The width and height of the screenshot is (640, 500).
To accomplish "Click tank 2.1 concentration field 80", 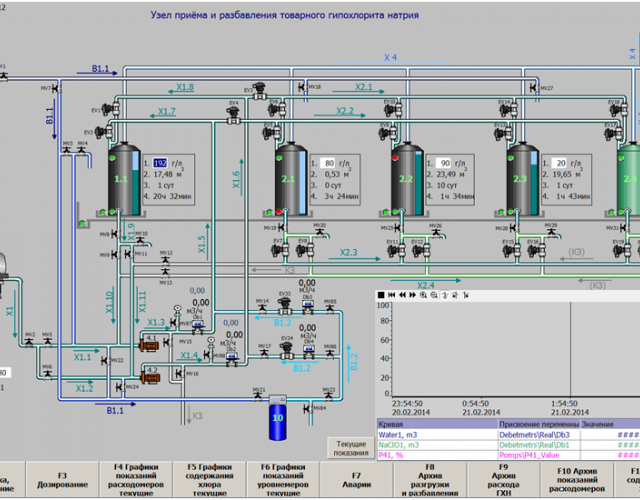I will pyautogui.click(x=328, y=162).
